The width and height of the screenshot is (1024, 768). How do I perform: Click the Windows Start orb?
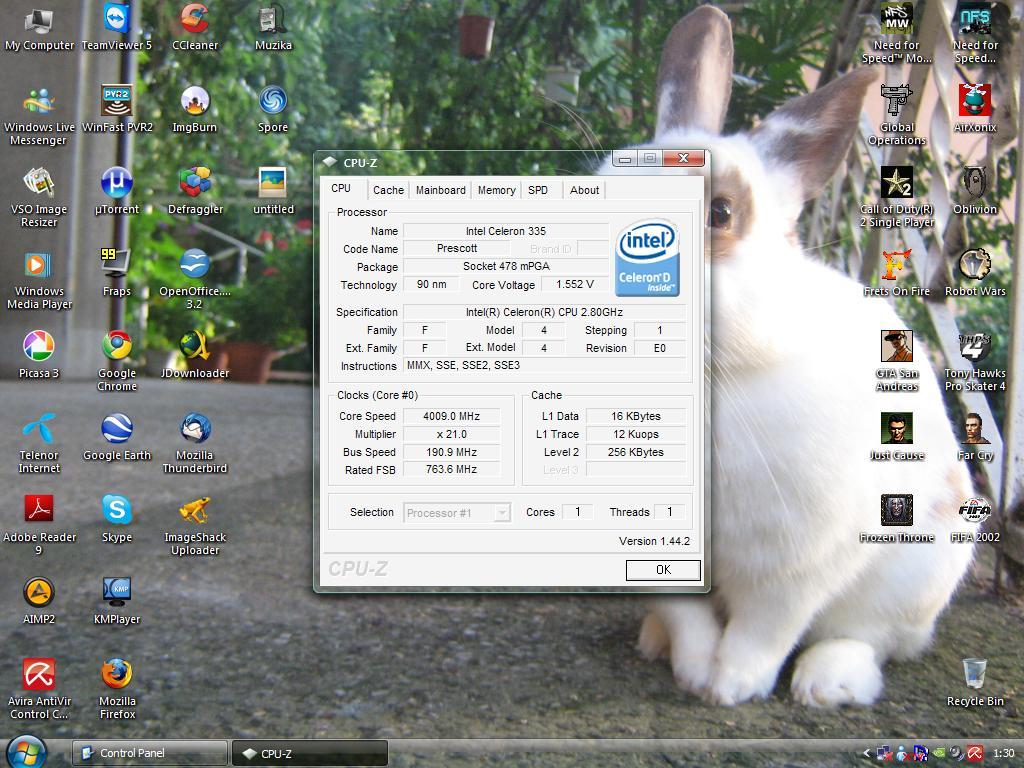coord(26,752)
